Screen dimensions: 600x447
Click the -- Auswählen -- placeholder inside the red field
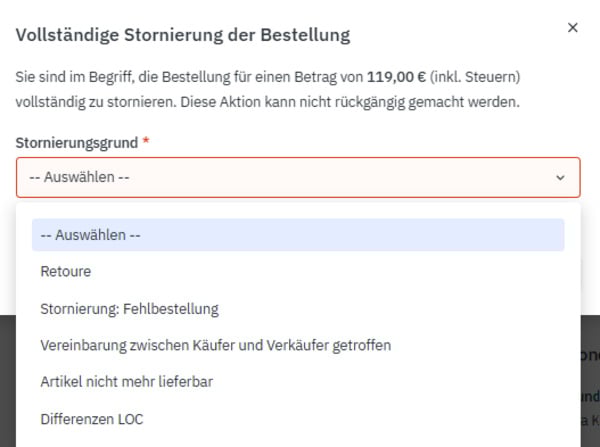click(79, 177)
